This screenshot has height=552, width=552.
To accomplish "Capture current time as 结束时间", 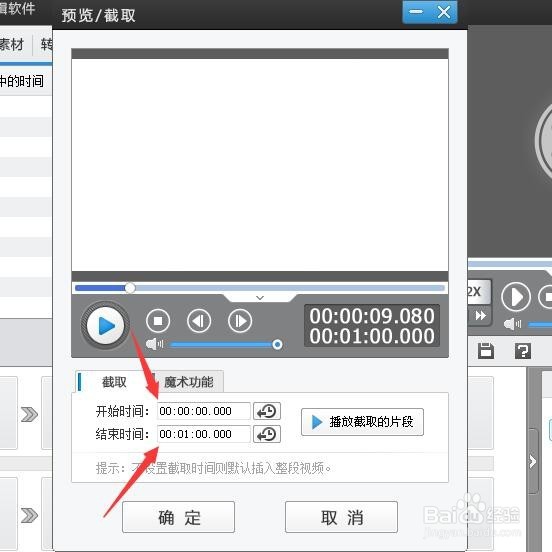I will pyautogui.click(x=267, y=434).
